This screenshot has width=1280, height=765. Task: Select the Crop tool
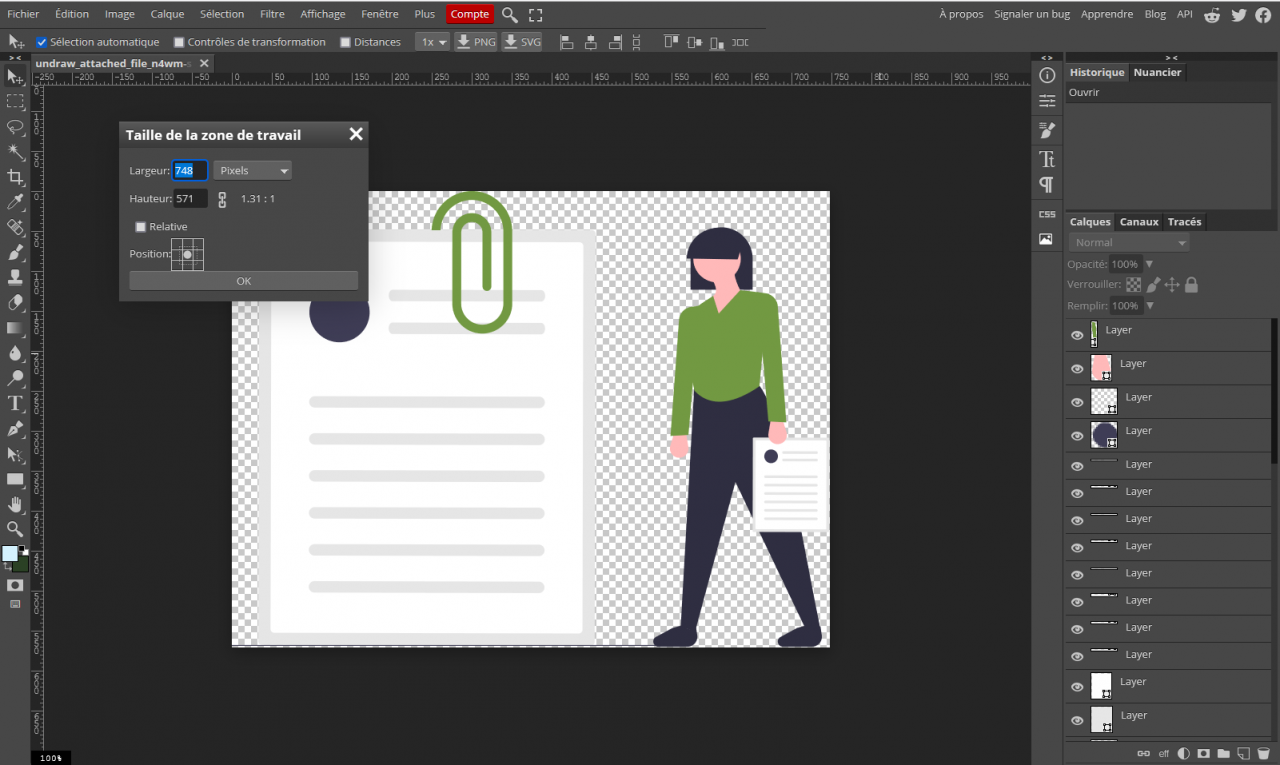tap(15, 177)
